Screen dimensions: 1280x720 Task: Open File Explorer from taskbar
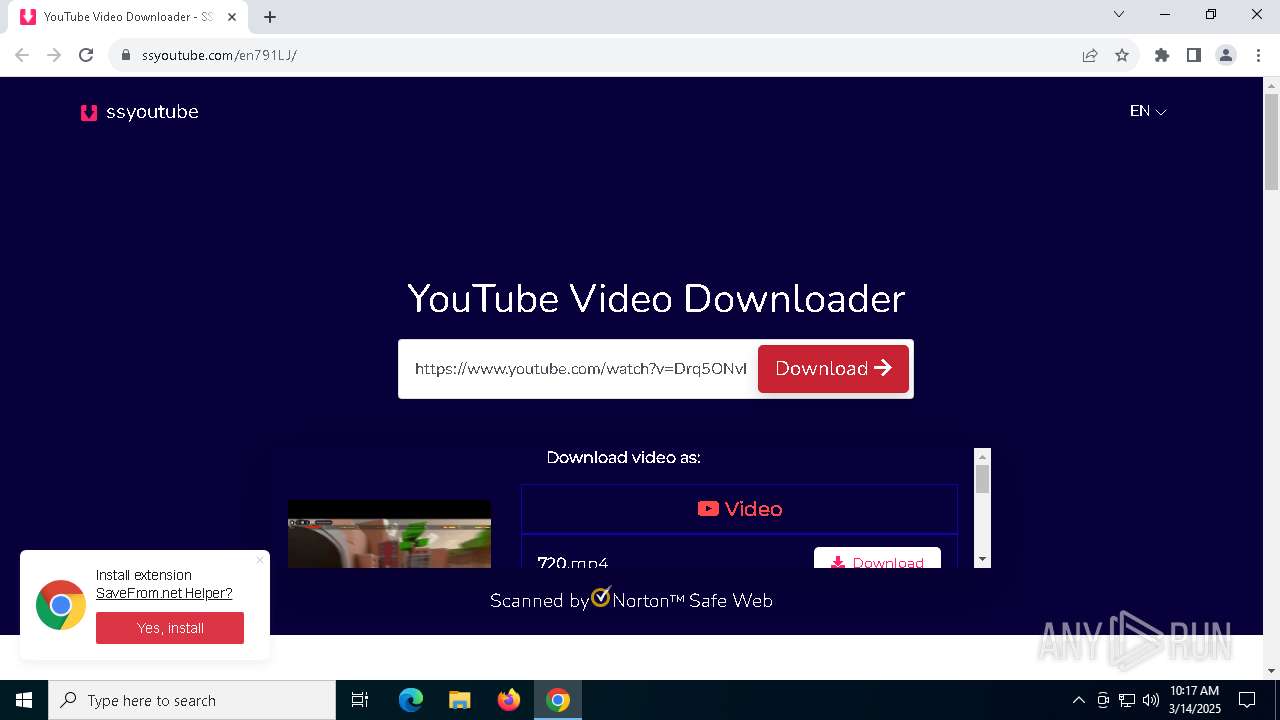[x=460, y=700]
